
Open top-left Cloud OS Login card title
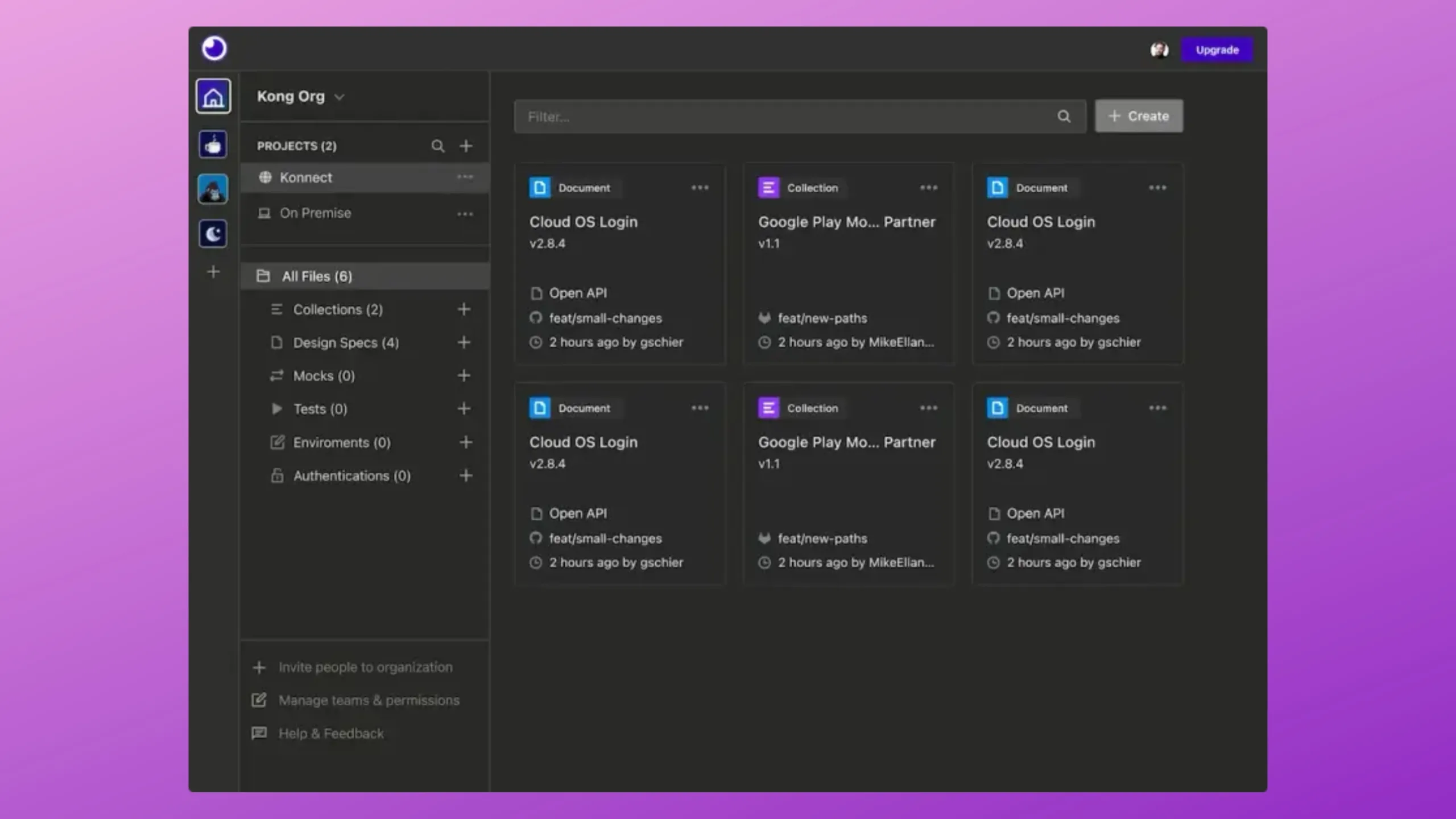coord(584,222)
